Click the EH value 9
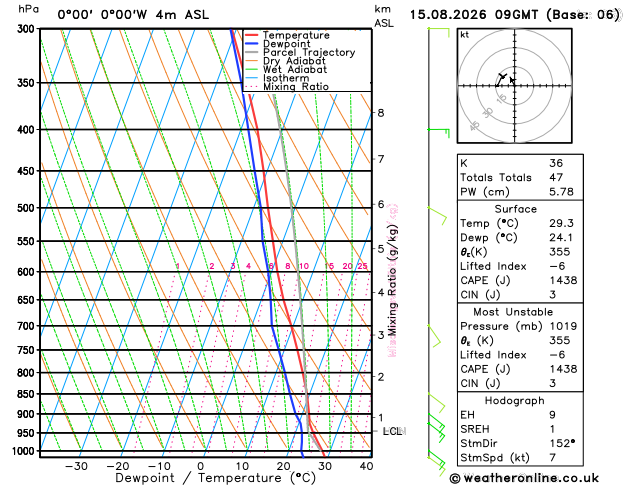 point(552,415)
